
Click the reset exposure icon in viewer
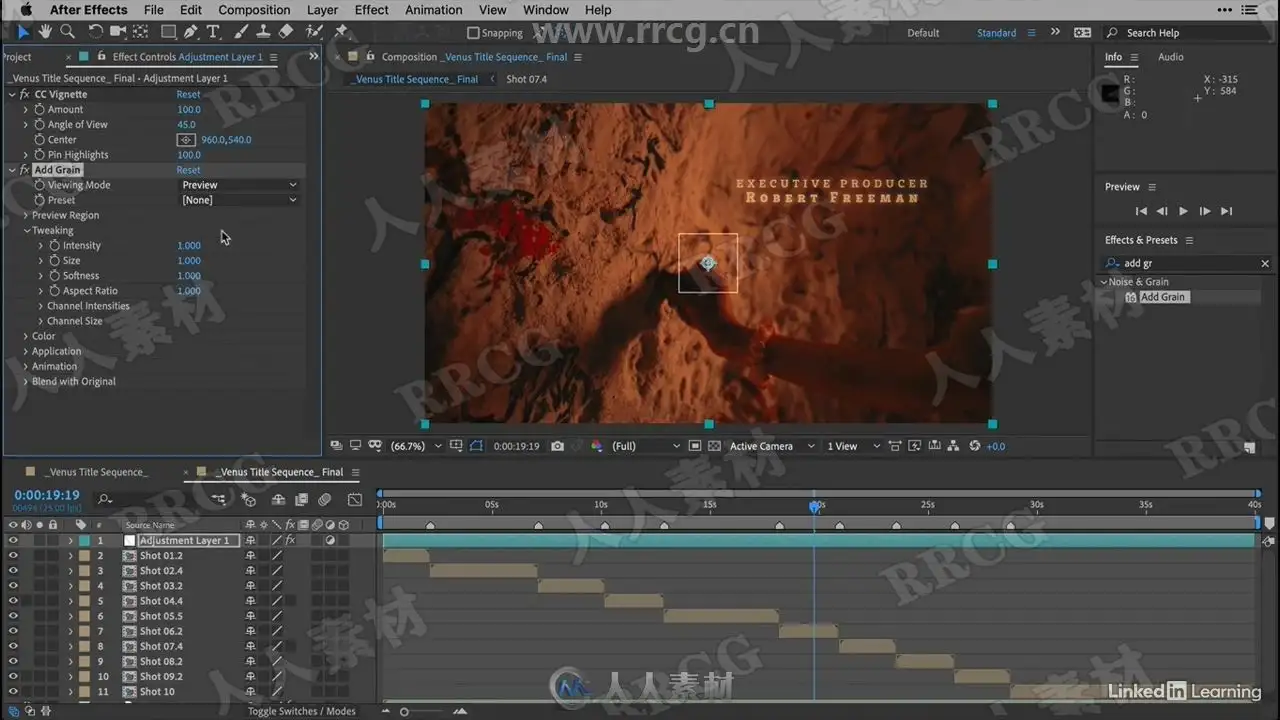[x=975, y=446]
